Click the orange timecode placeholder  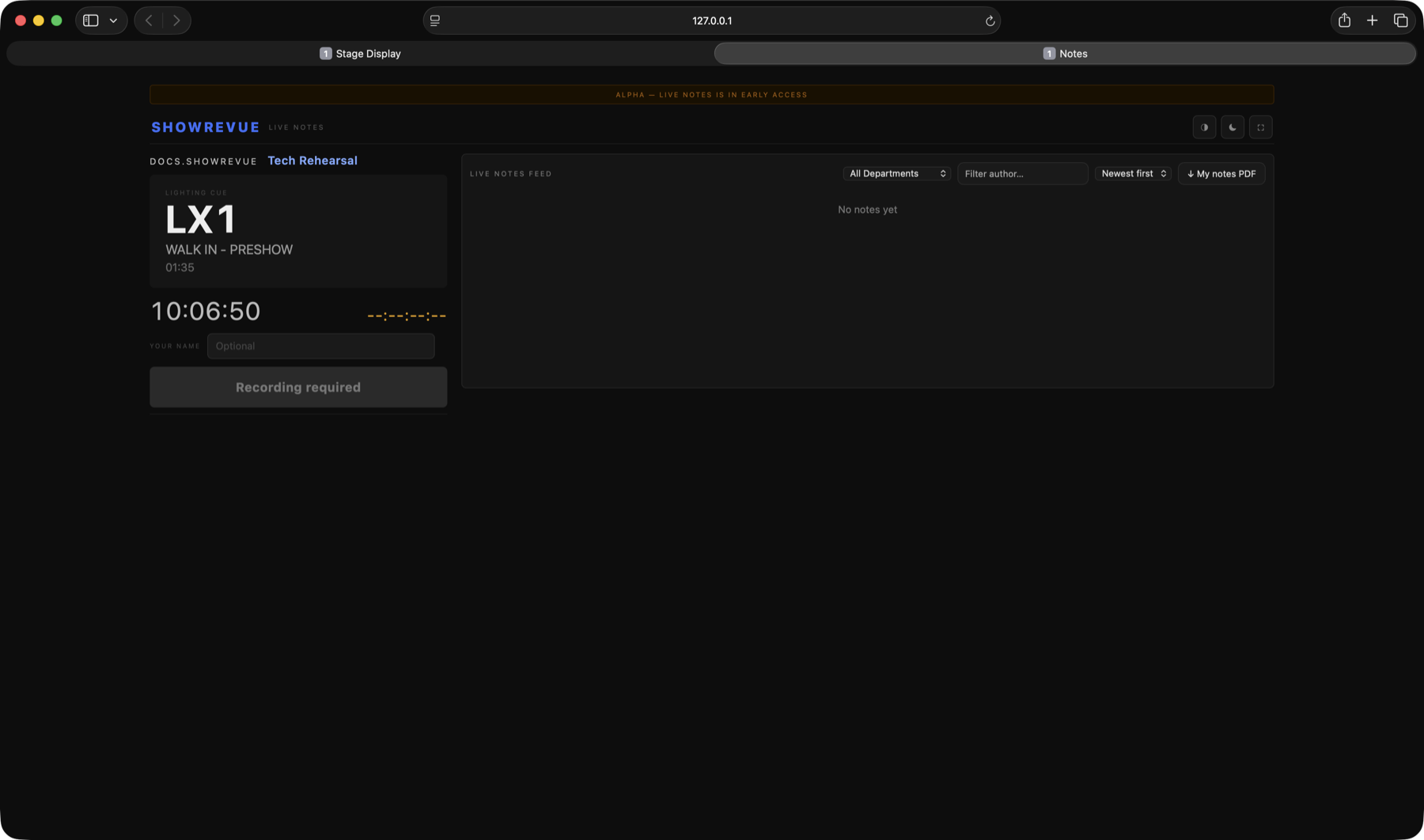(x=407, y=316)
